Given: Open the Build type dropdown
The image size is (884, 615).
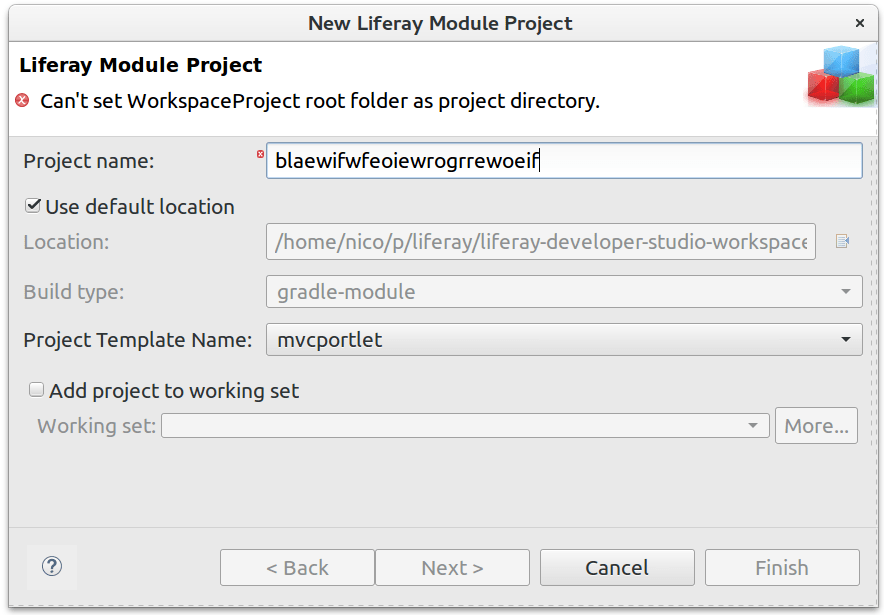Looking at the screenshot, I should coord(843,291).
